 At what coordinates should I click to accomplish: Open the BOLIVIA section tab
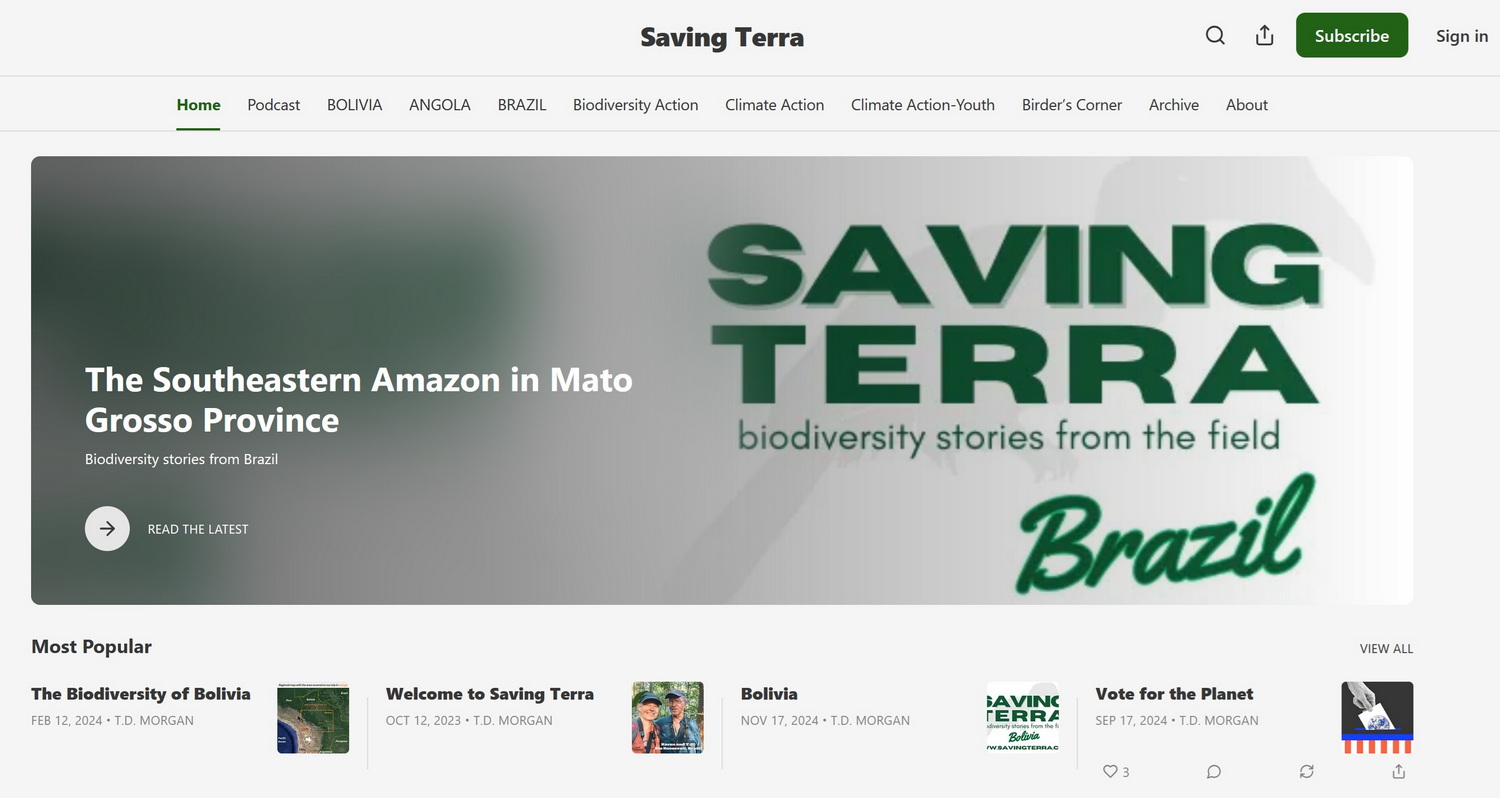pos(355,105)
